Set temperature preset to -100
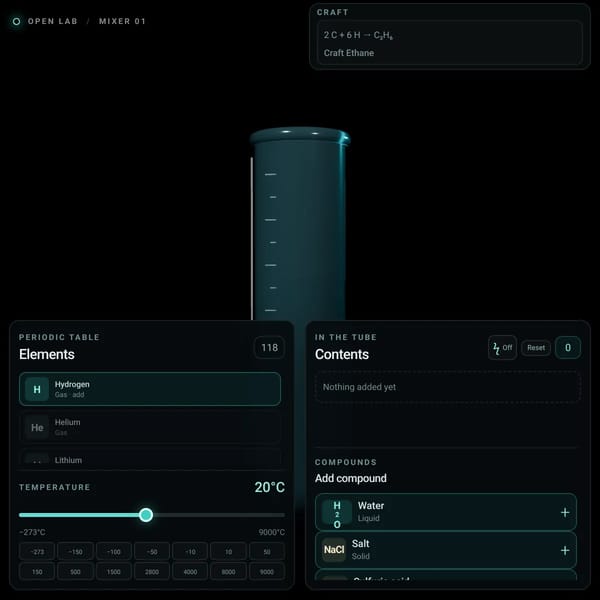Viewport: 600px width, 600px height. [x=114, y=551]
